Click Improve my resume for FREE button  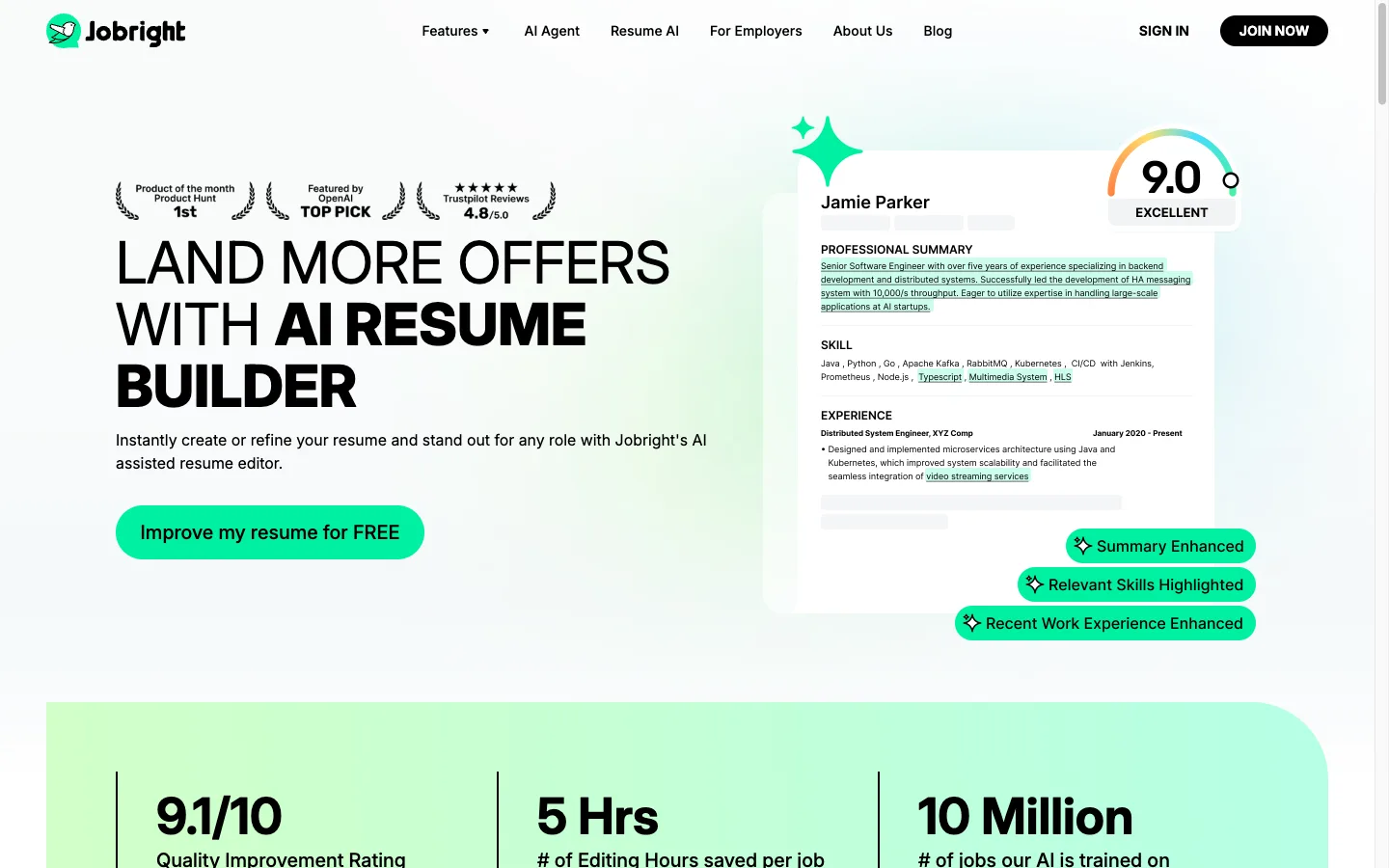coord(270,532)
